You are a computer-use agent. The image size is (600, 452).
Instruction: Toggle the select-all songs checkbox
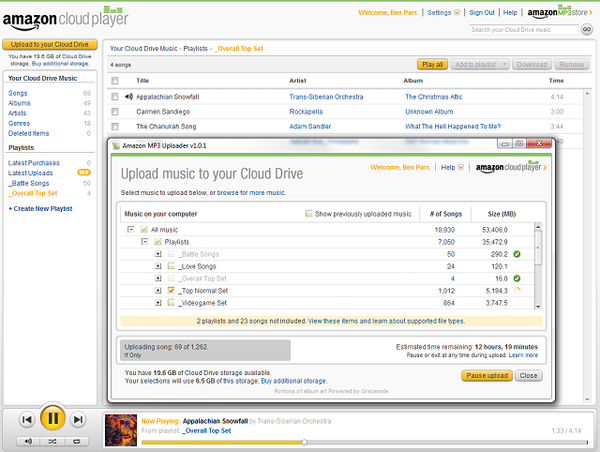point(115,81)
